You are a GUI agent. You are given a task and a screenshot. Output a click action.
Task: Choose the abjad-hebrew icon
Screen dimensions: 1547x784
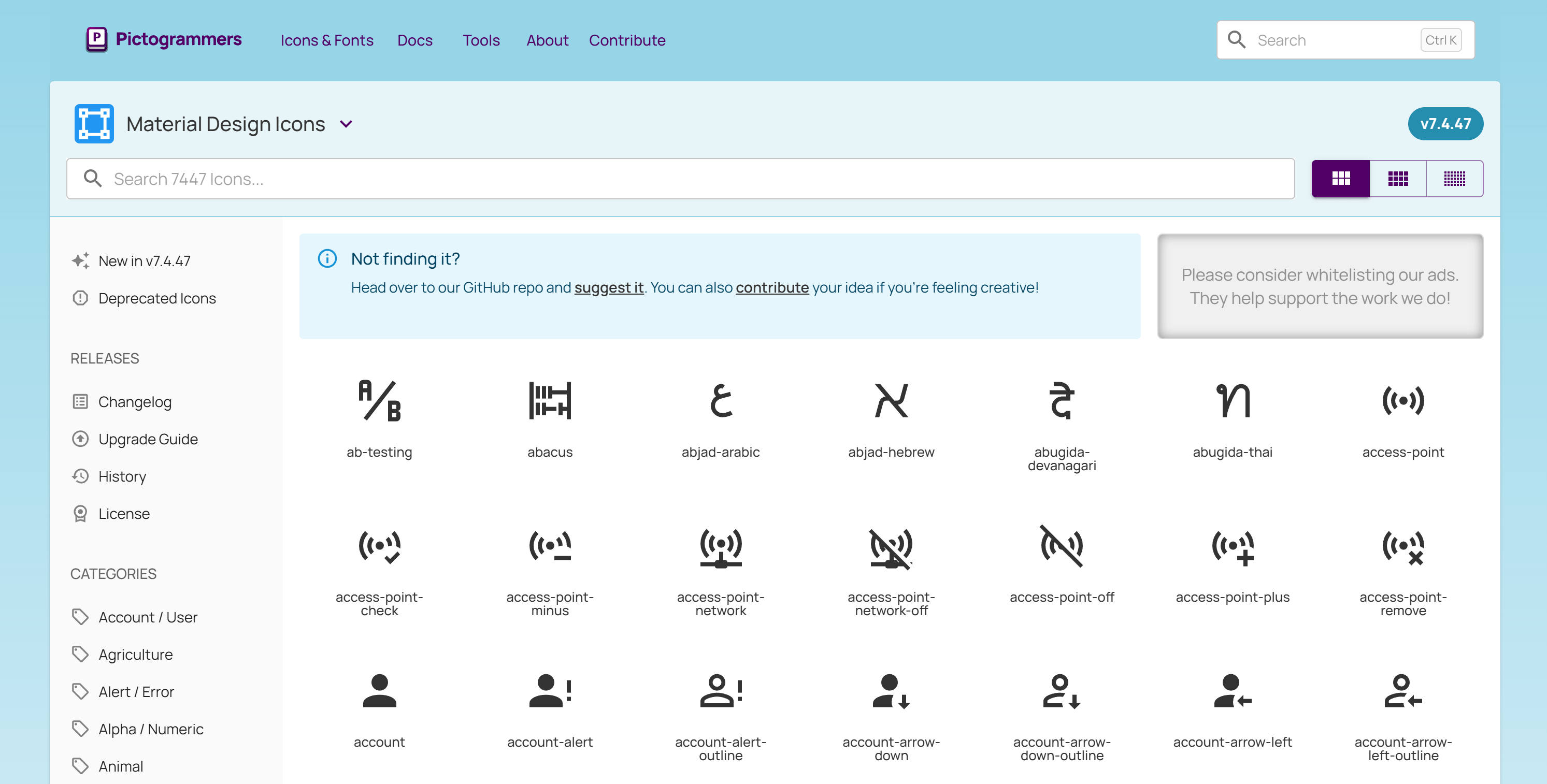(891, 400)
